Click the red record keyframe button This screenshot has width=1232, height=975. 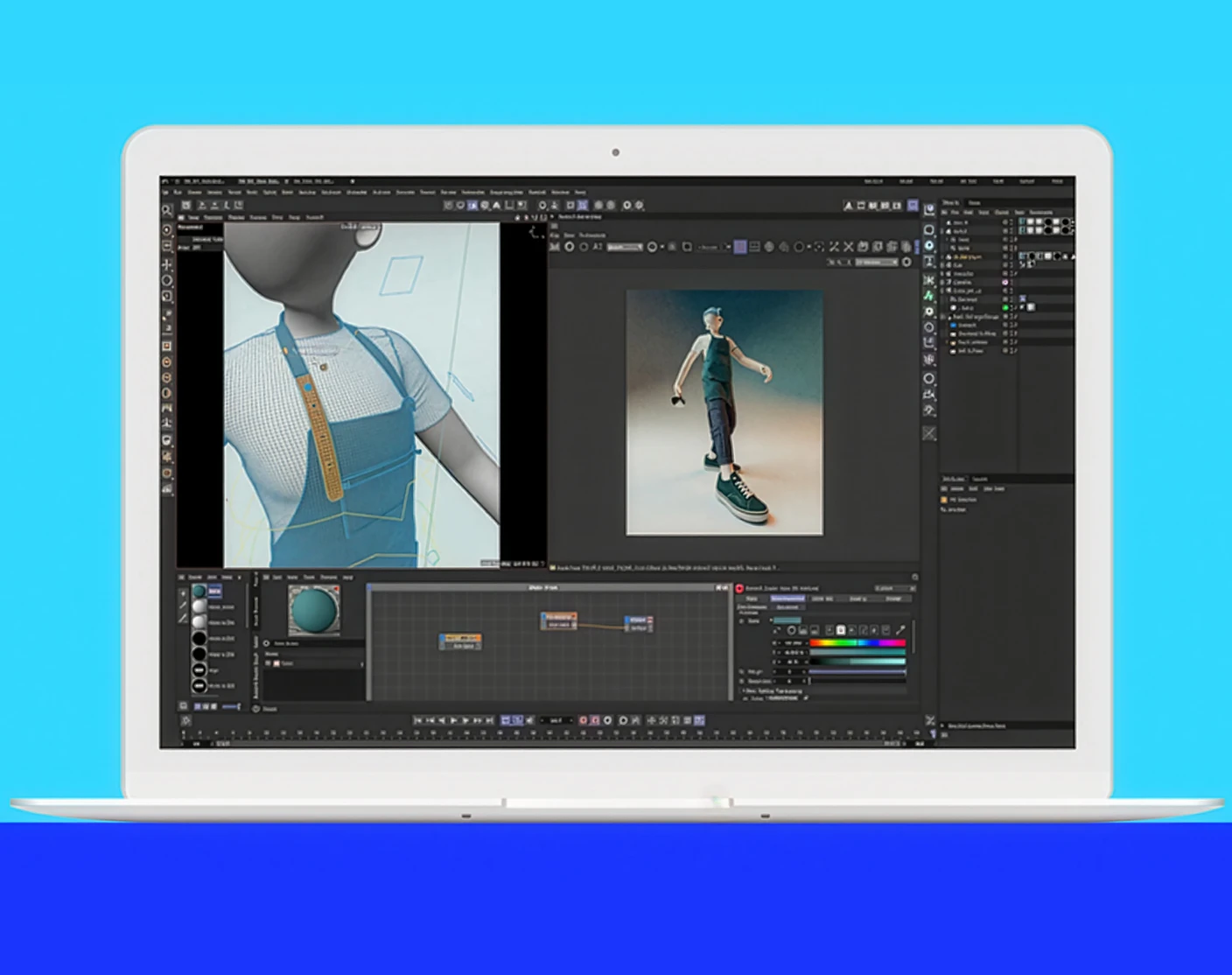[x=584, y=720]
